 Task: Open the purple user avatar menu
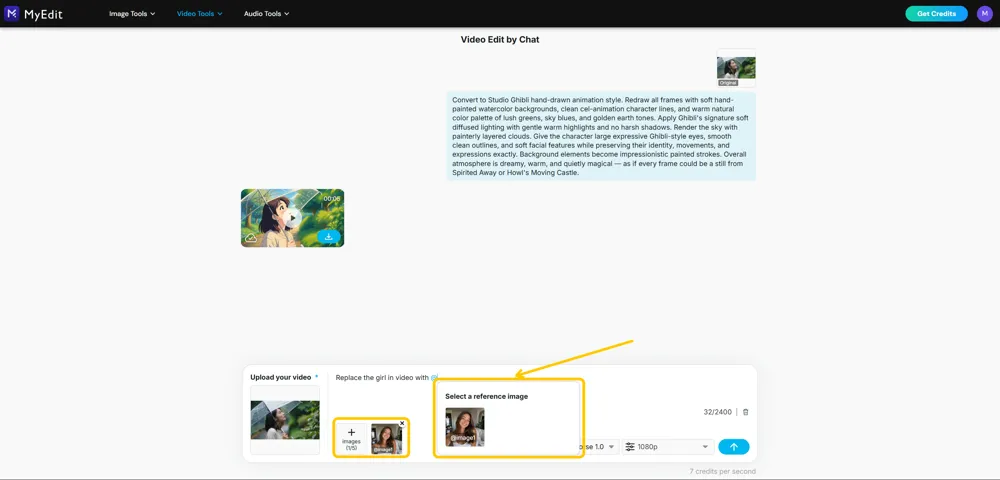click(x=985, y=13)
